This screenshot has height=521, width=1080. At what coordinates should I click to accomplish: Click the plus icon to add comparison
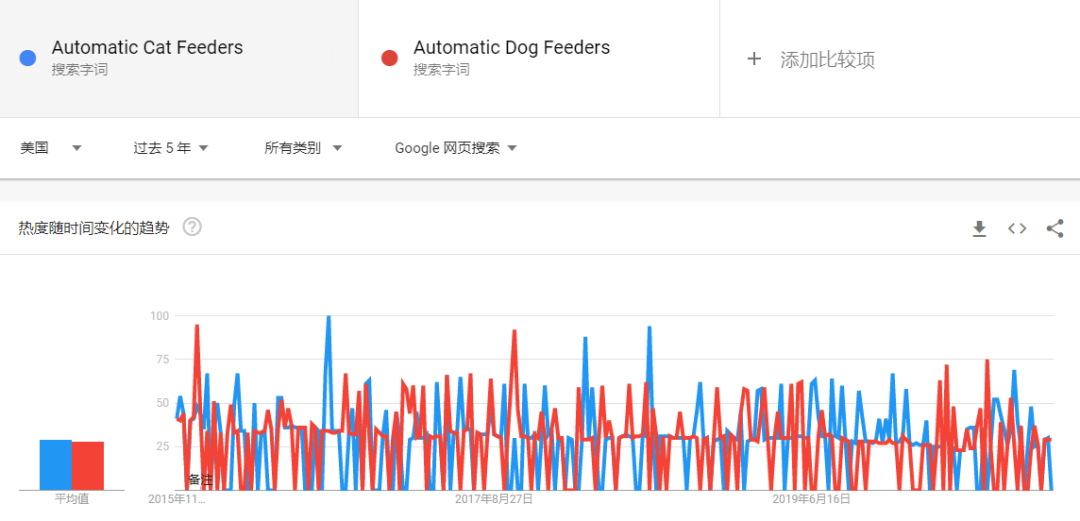point(754,59)
